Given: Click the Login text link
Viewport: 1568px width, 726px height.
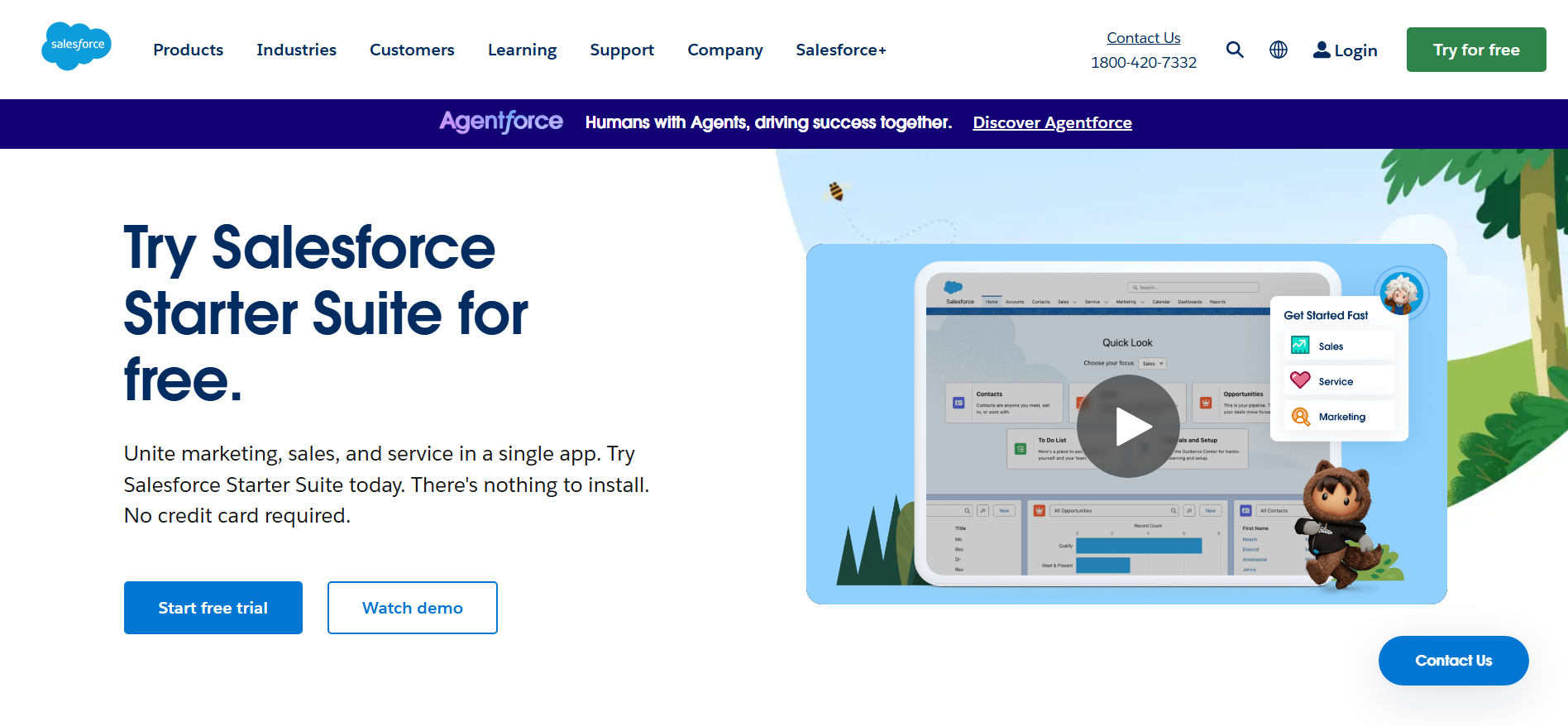Looking at the screenshot, I should coord(1355,50).
